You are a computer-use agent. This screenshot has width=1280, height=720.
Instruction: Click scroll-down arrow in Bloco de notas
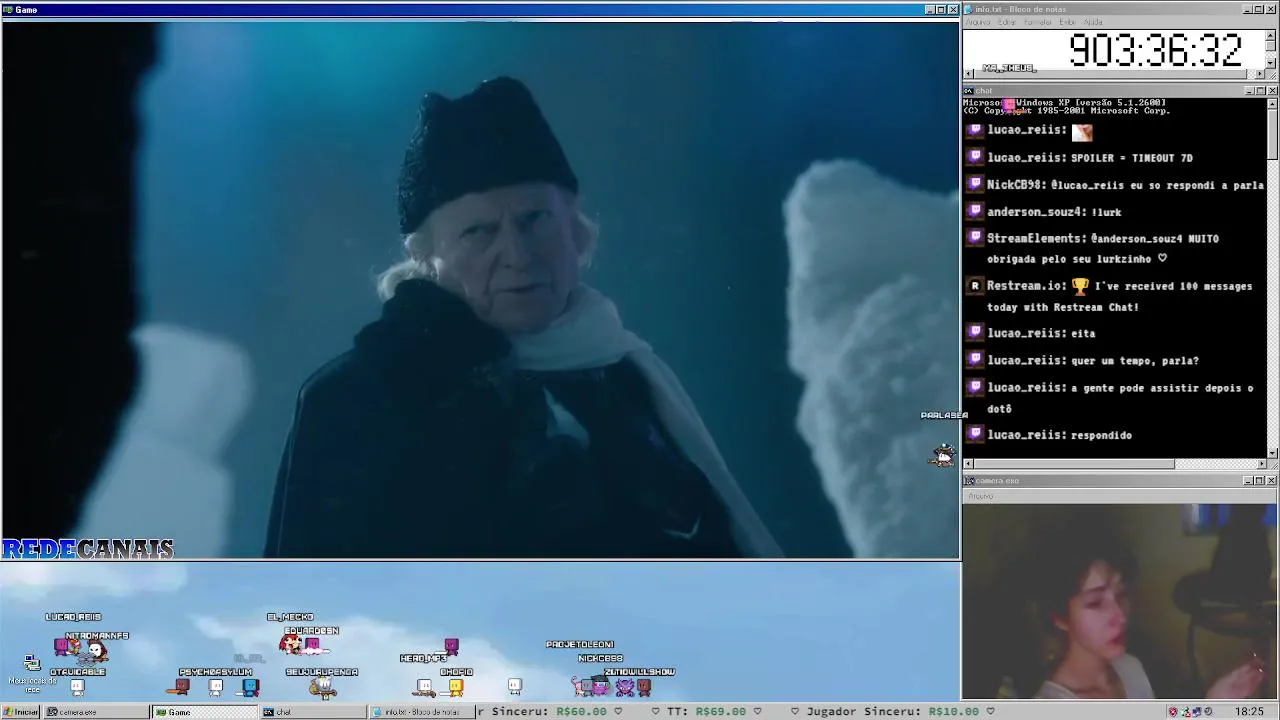click(x=1271, y=63)
